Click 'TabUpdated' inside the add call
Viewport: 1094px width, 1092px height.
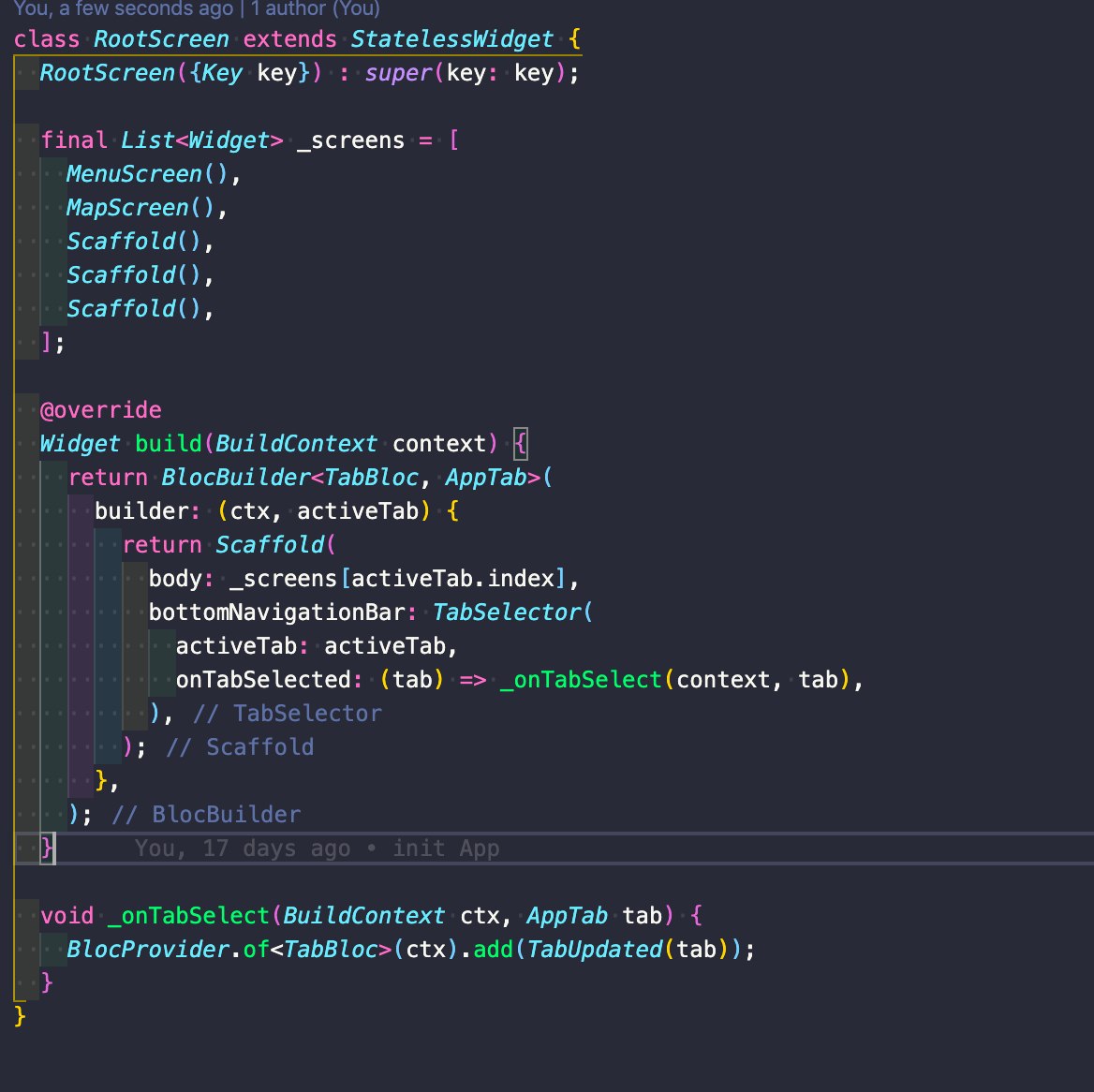click(x=595, y=949)
